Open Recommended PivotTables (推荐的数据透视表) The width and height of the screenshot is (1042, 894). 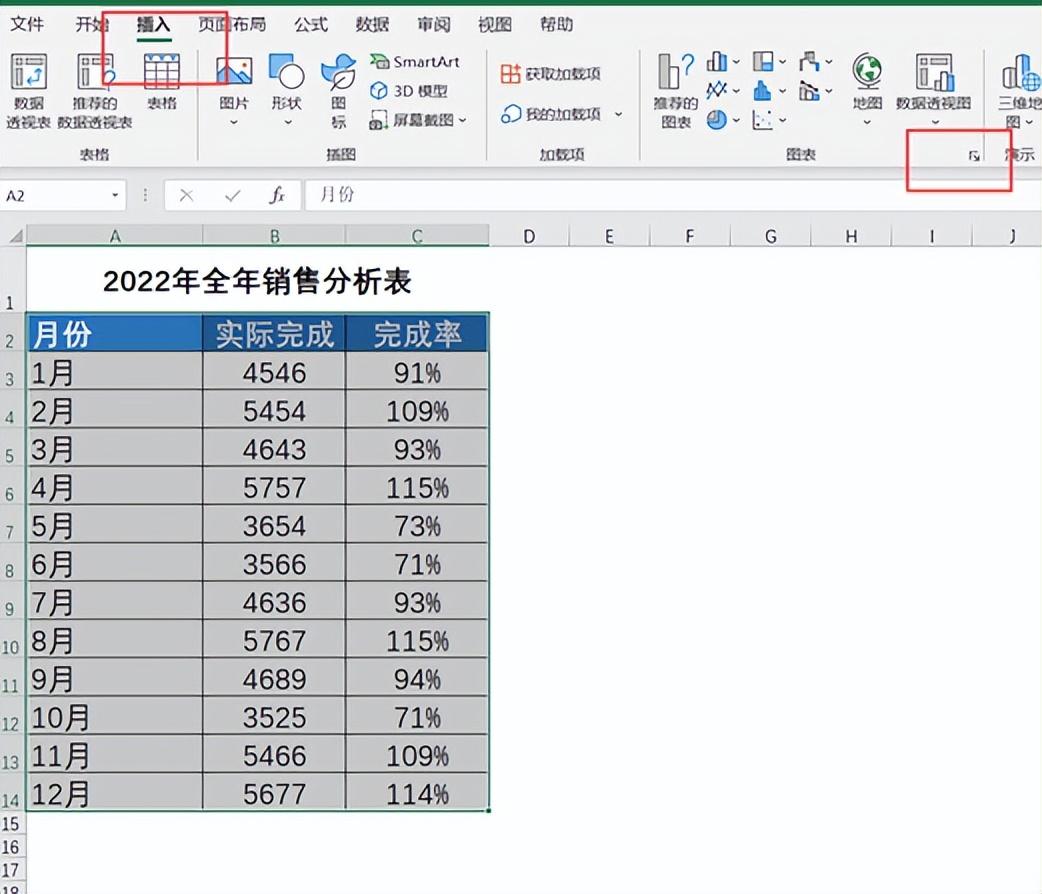pyautogui.click(x=94, y=91)
